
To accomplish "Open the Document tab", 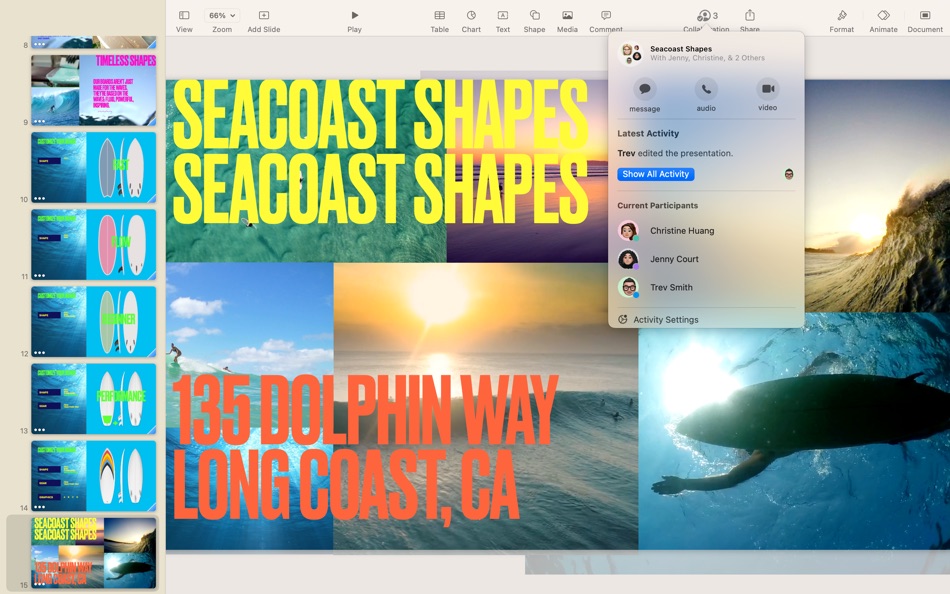I will click(x=925, y=15).
